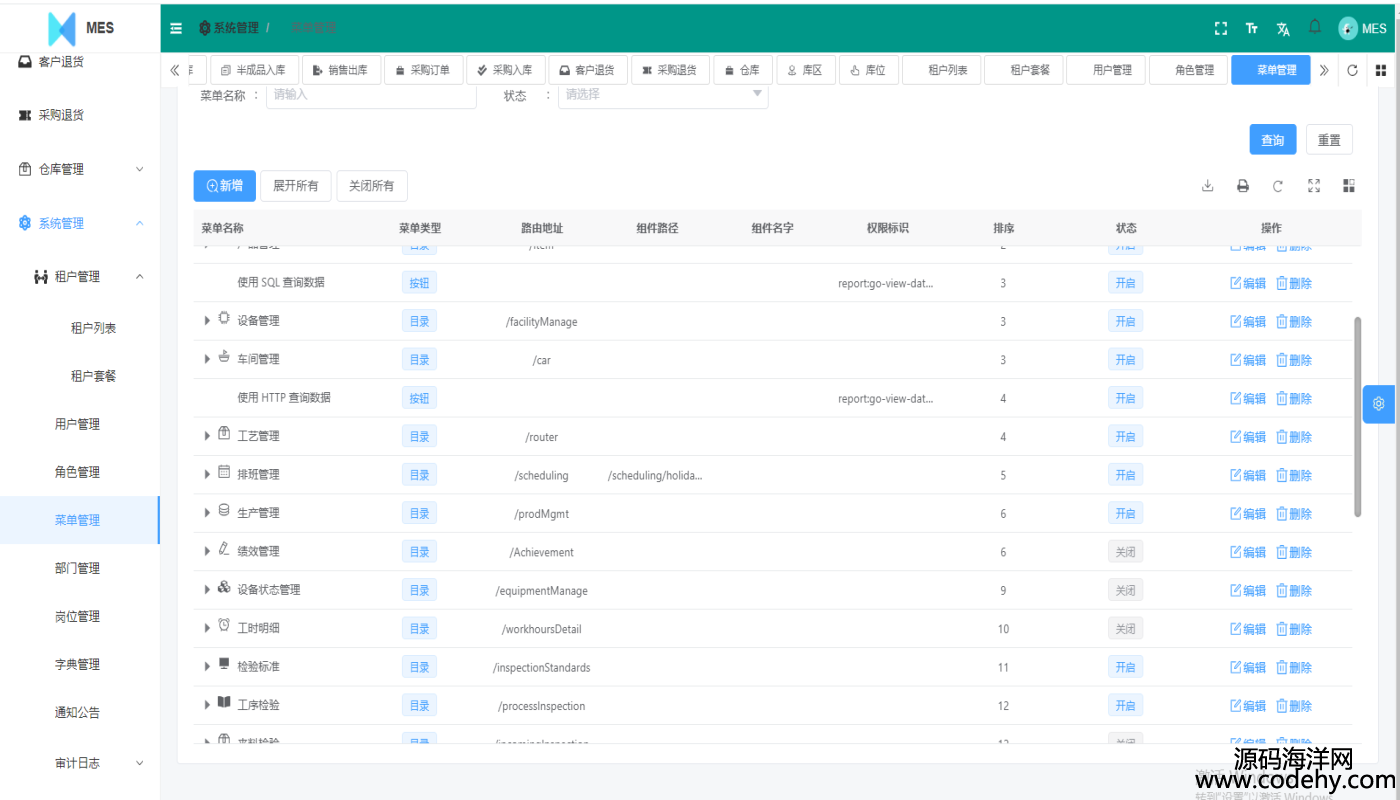Image resolution: width=1400 pixels, height=800 pixels.
Task: Click edit icon for 设备管理 row
Action: tap(1248, 322)
